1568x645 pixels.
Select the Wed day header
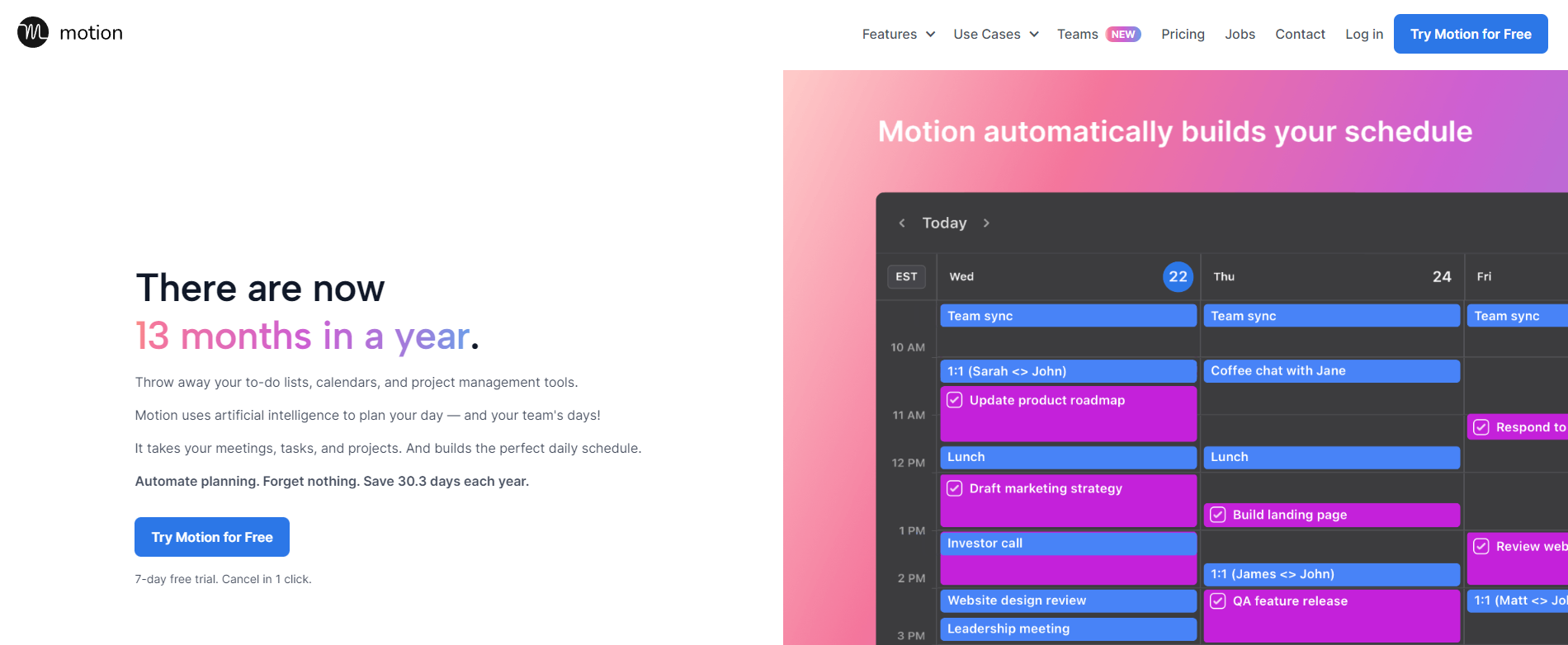tap(961, 276)
